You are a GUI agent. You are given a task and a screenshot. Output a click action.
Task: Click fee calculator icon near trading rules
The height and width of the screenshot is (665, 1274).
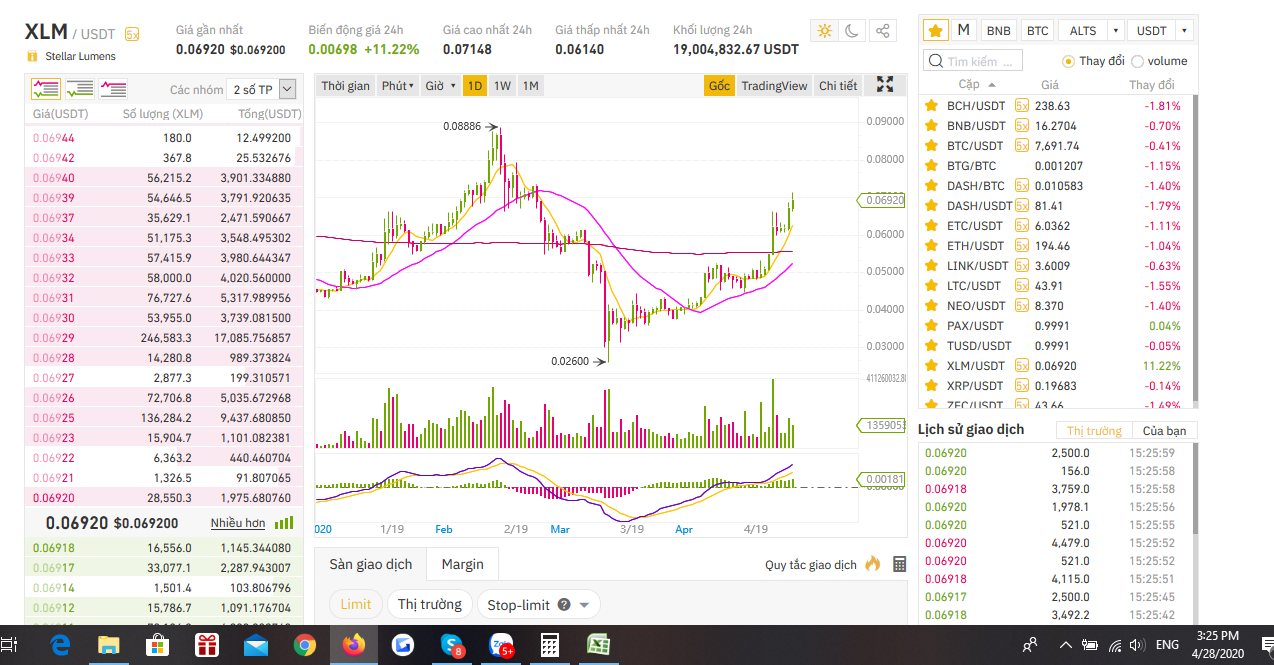(900, 564)
